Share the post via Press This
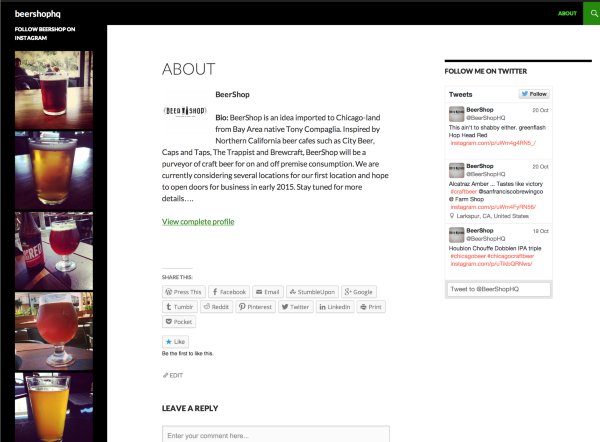The image size is (600, 442). (x=184, y=292)
